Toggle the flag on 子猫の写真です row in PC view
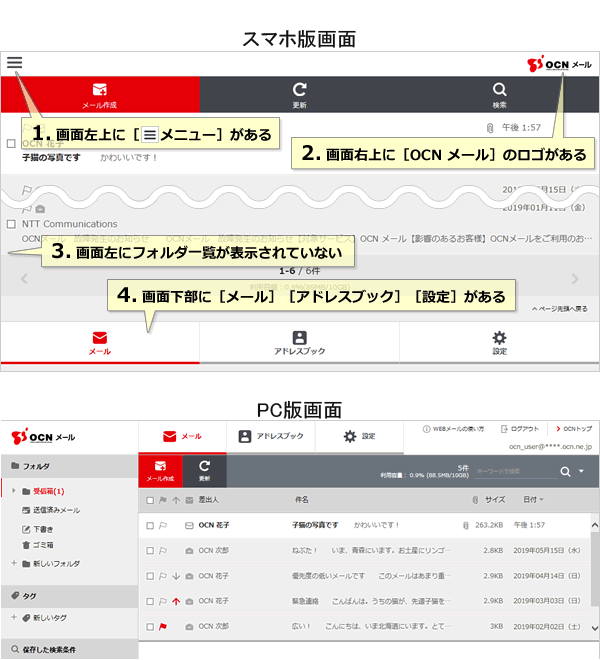The width and height of the screenshot is (600, 660). click(163, 525)
